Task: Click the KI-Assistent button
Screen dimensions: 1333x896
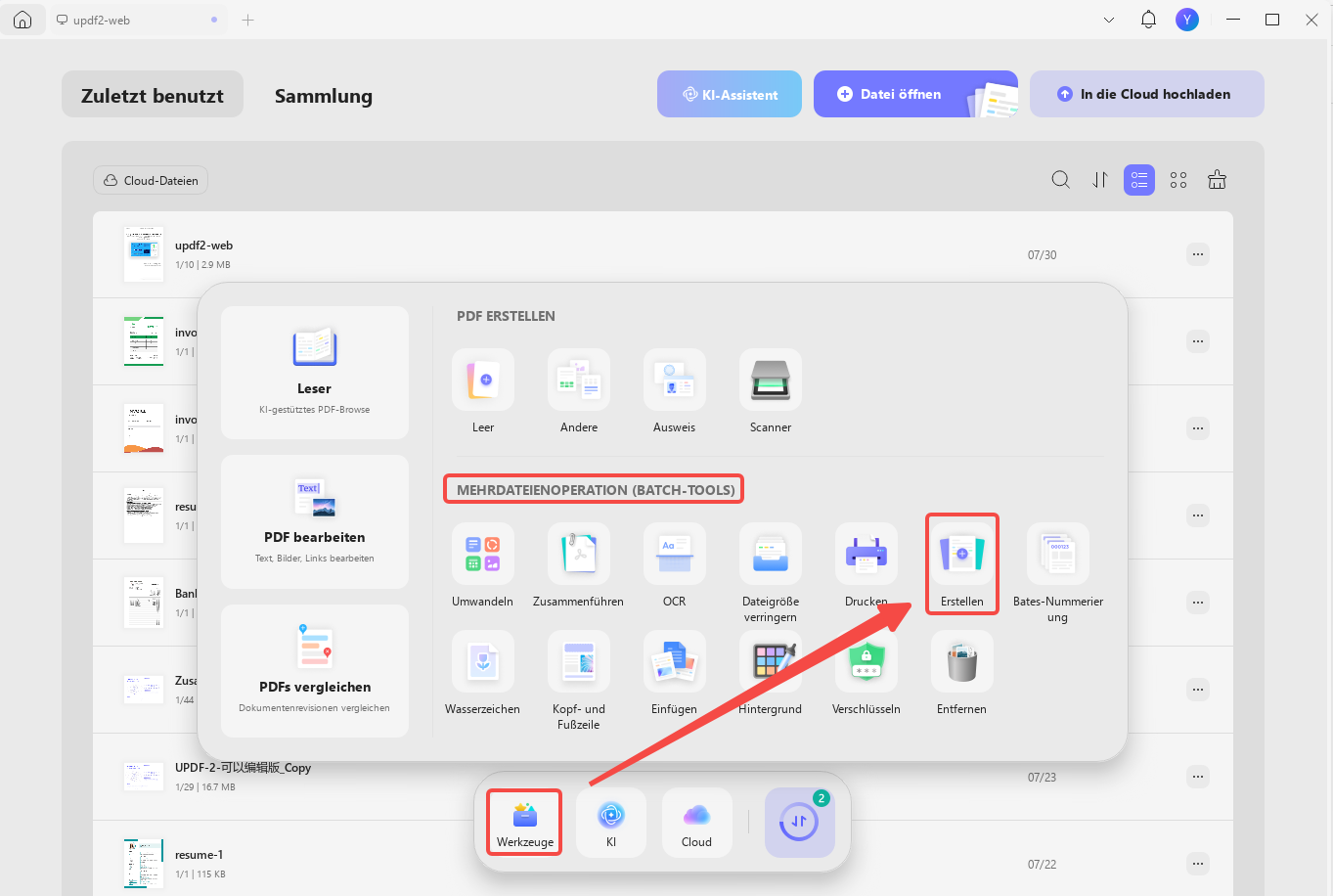Action: [730, 94]
